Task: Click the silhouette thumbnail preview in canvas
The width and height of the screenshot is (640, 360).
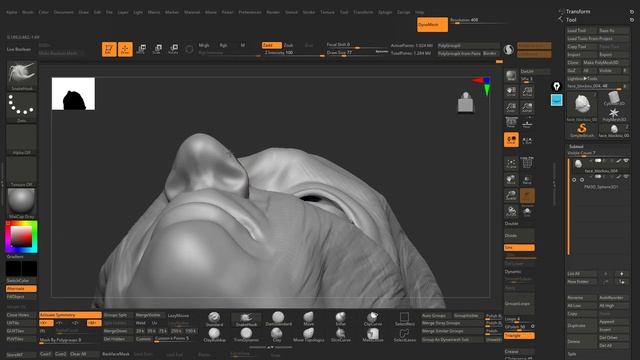Action: coord(73,93)
